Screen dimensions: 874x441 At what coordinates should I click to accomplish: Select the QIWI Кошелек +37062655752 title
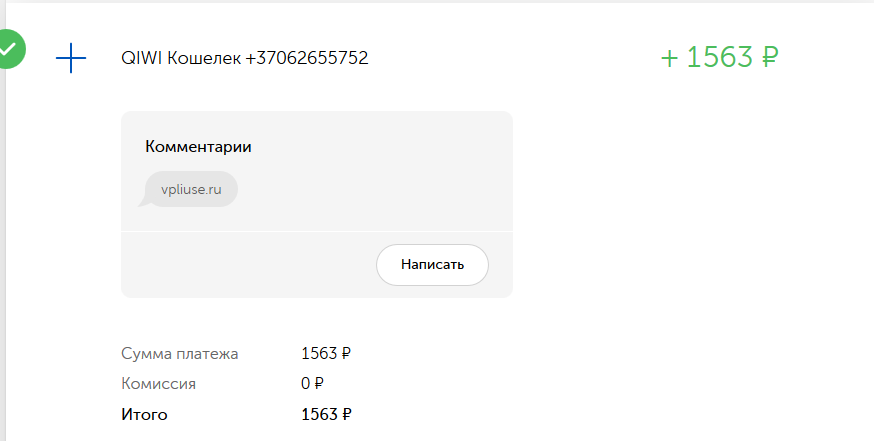[x=245, y=58]
